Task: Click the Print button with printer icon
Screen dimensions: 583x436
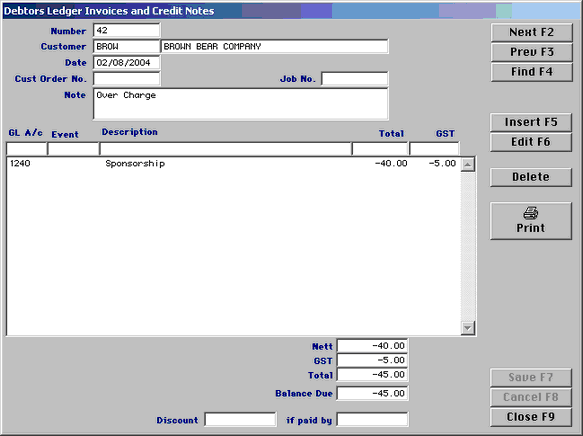Action: pyautogui.click(x=531, y=221)
